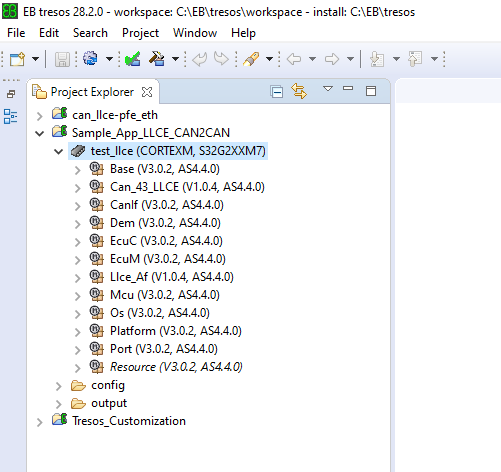The image size is (501, 472).
Task: Expand the CanIf module node
Action: [78, 206]
